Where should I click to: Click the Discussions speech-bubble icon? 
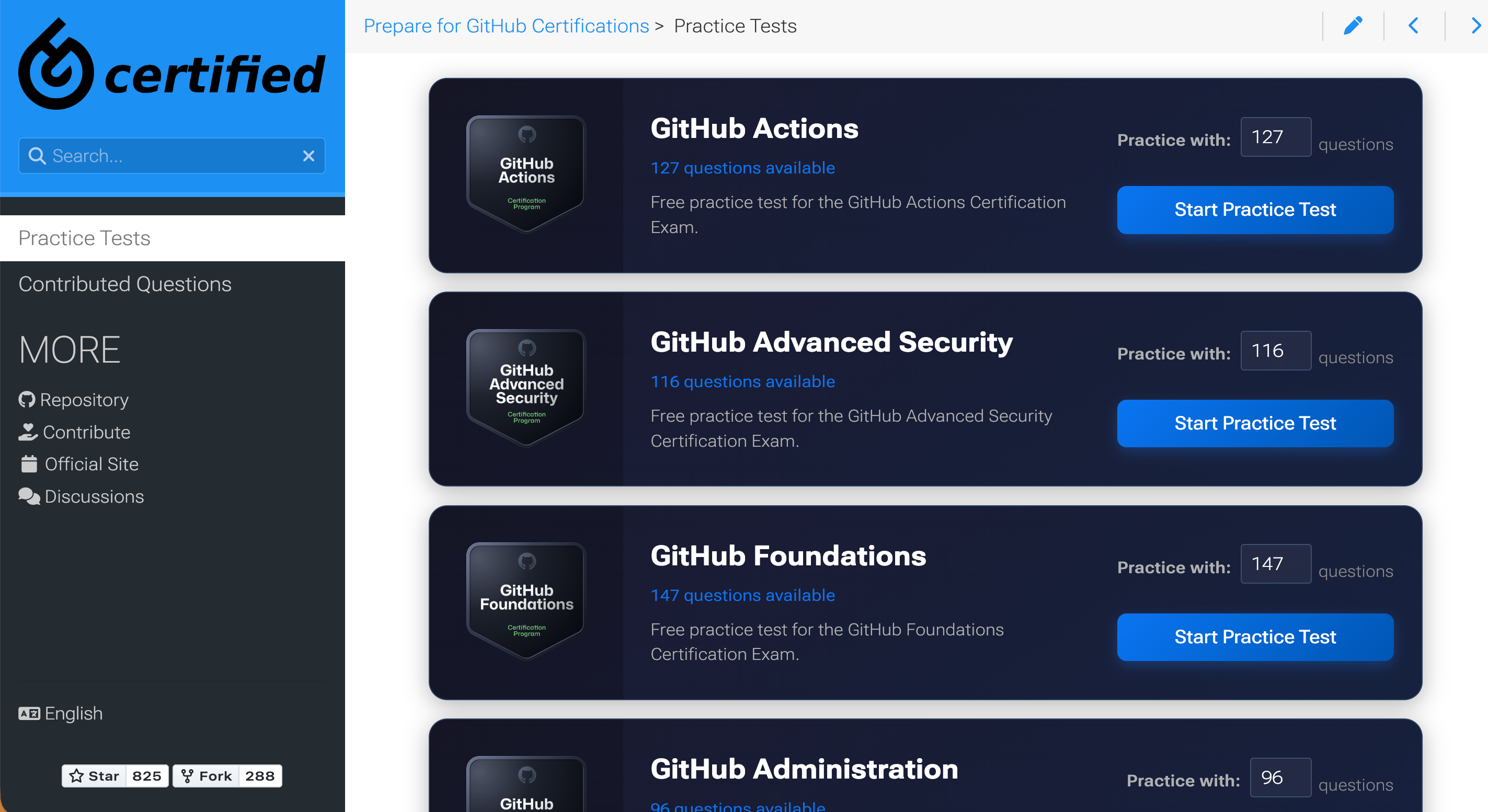27,496
